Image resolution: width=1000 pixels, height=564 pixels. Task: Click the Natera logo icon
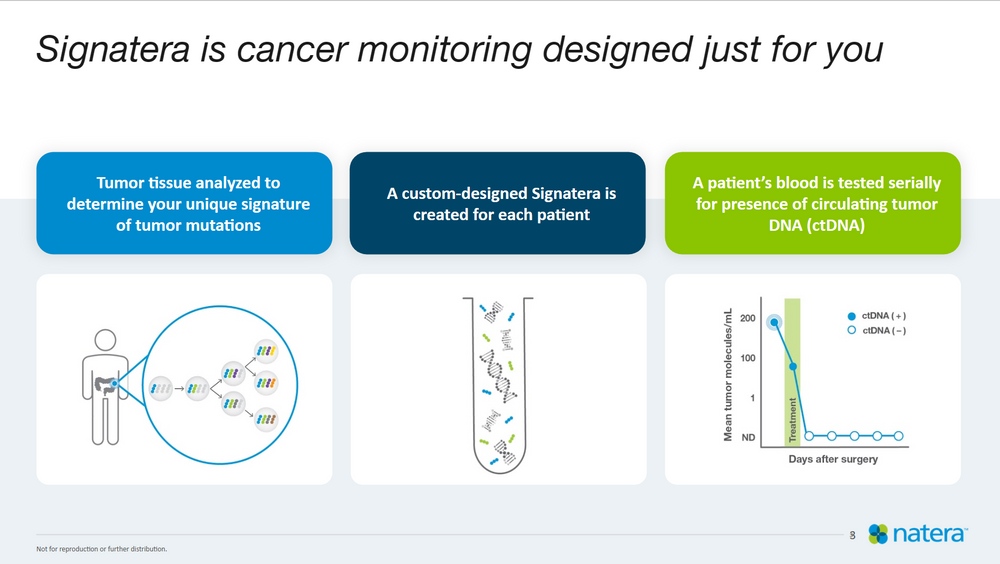click(878, 534)
